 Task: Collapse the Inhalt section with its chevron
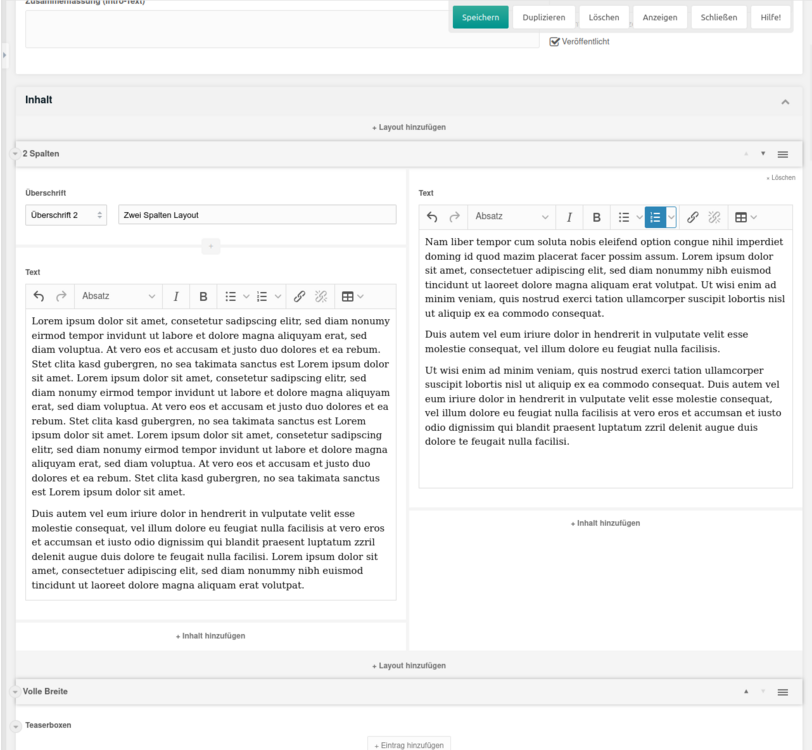785,102
